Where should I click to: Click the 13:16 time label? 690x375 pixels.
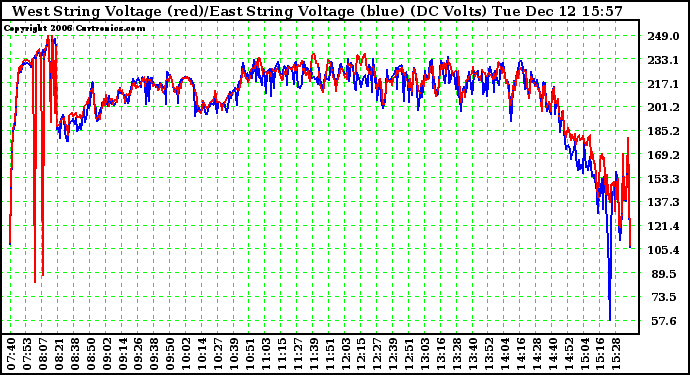[x=441, y=354]
